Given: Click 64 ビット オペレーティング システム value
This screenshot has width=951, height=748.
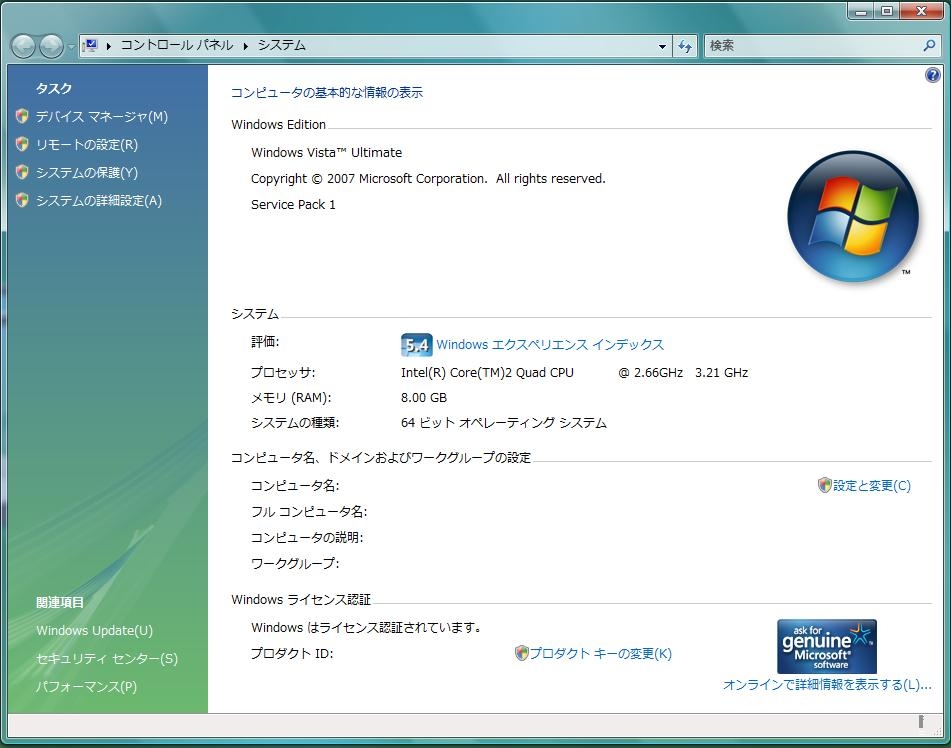Looking at the screenshot, I should (503, 422).
